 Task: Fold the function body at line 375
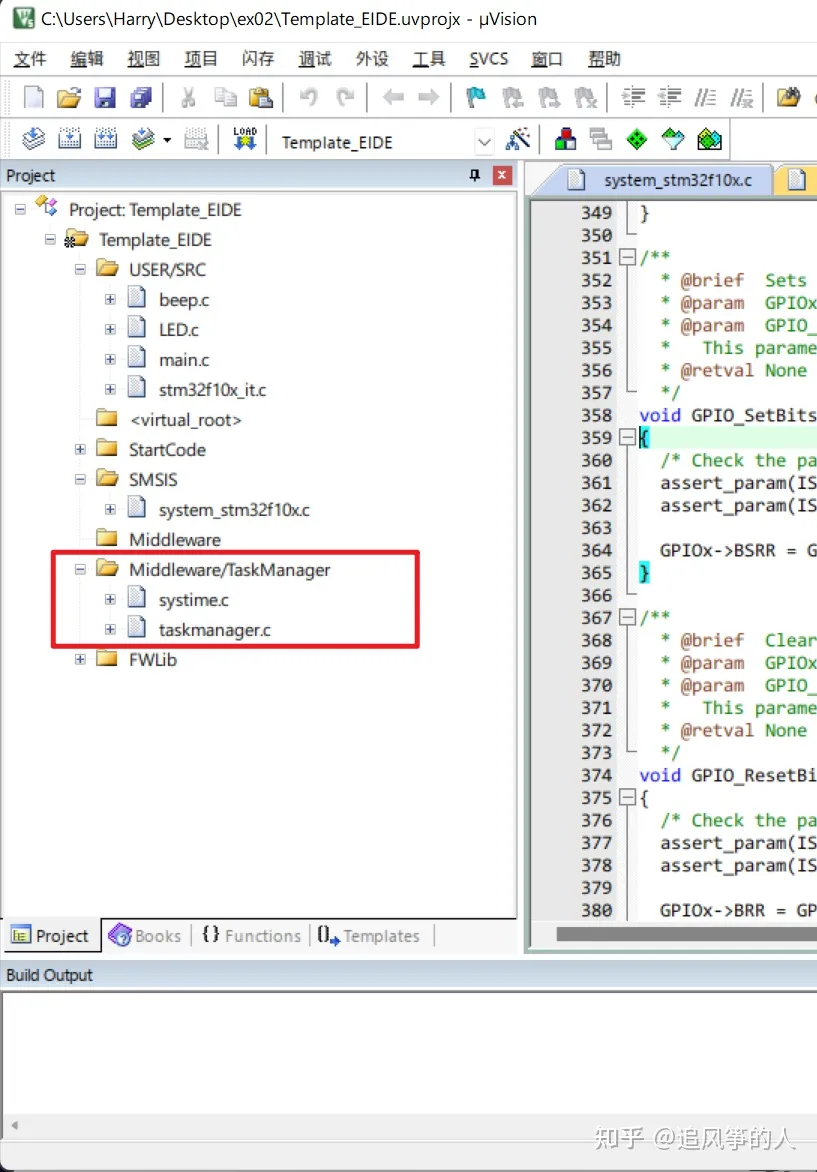pos(628,798)
